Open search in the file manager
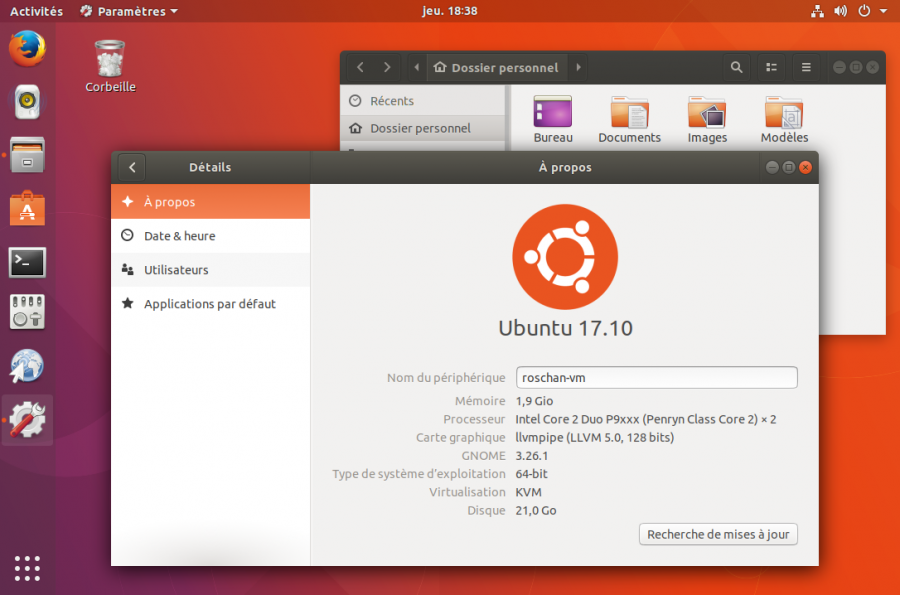The height and width of the screenshot is (595, 900). pyautogui.click(x=736, y=67)
